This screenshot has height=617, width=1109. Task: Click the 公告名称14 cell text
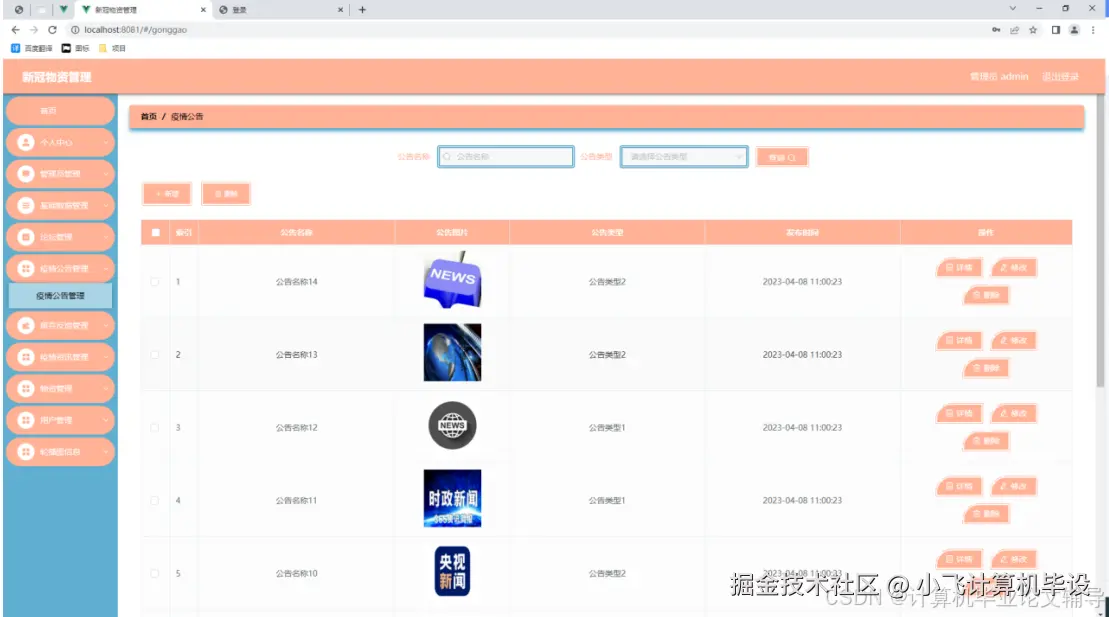[296, 282]
